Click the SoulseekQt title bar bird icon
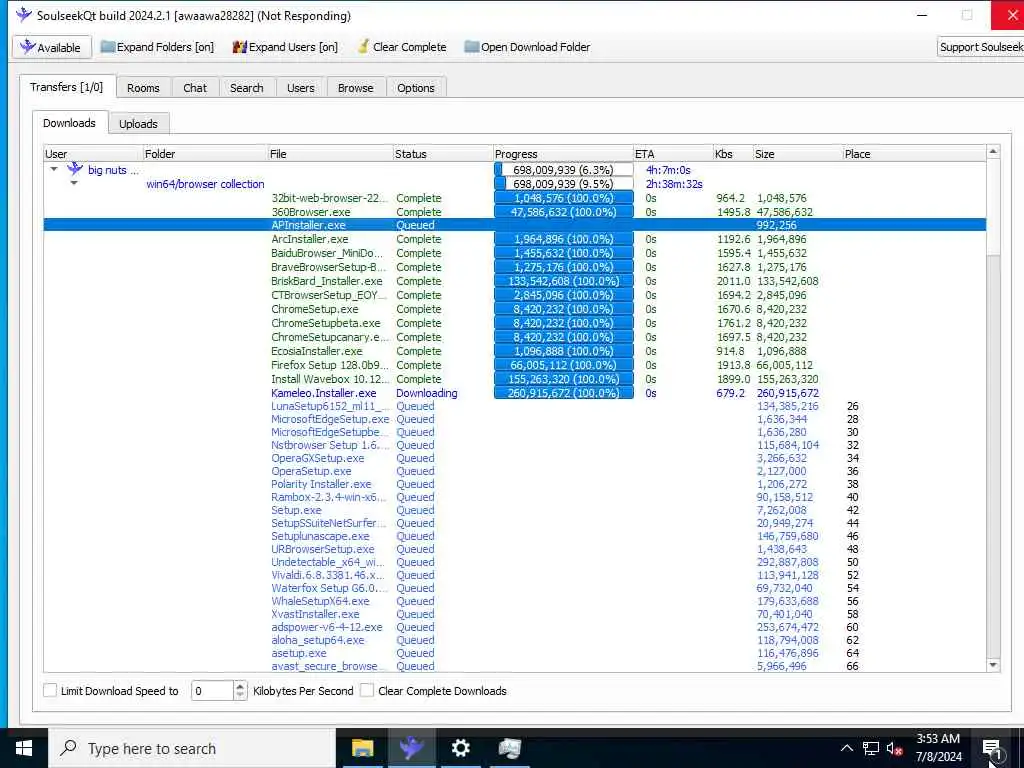Image resolution: width=1024 pixels, height=768 pixels. 24,15
